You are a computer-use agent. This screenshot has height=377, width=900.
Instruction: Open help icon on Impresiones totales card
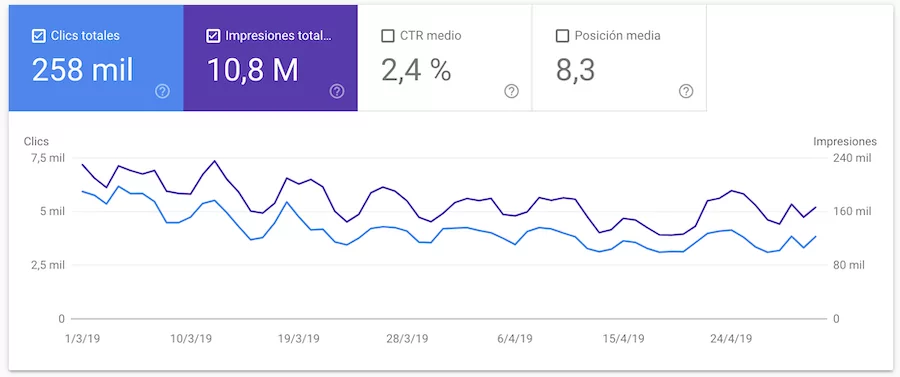click(337, 91)
